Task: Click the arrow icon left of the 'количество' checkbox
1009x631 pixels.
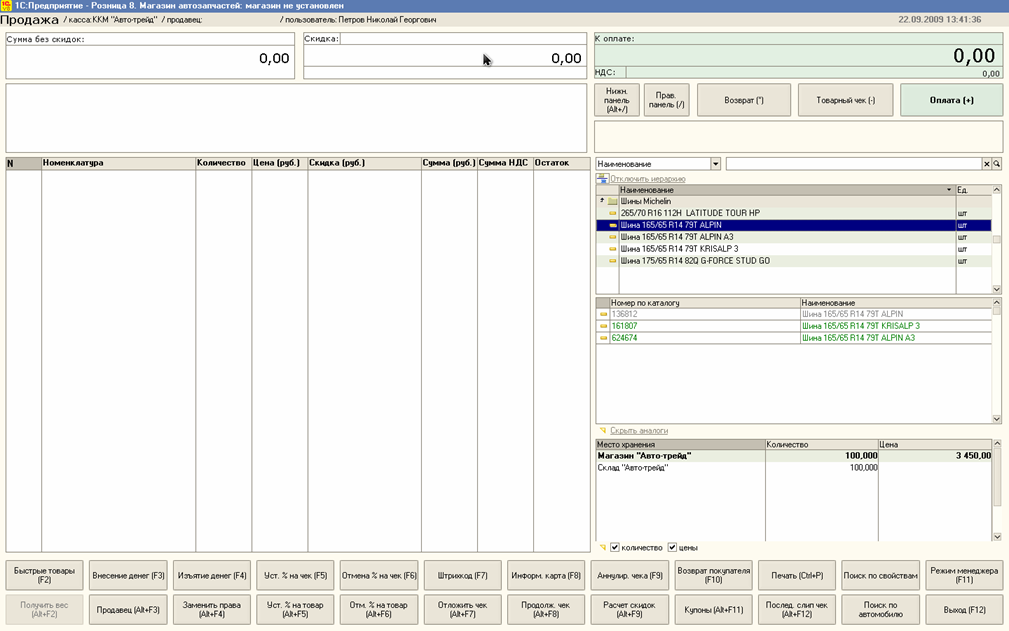Action: [x=603, y=547]
